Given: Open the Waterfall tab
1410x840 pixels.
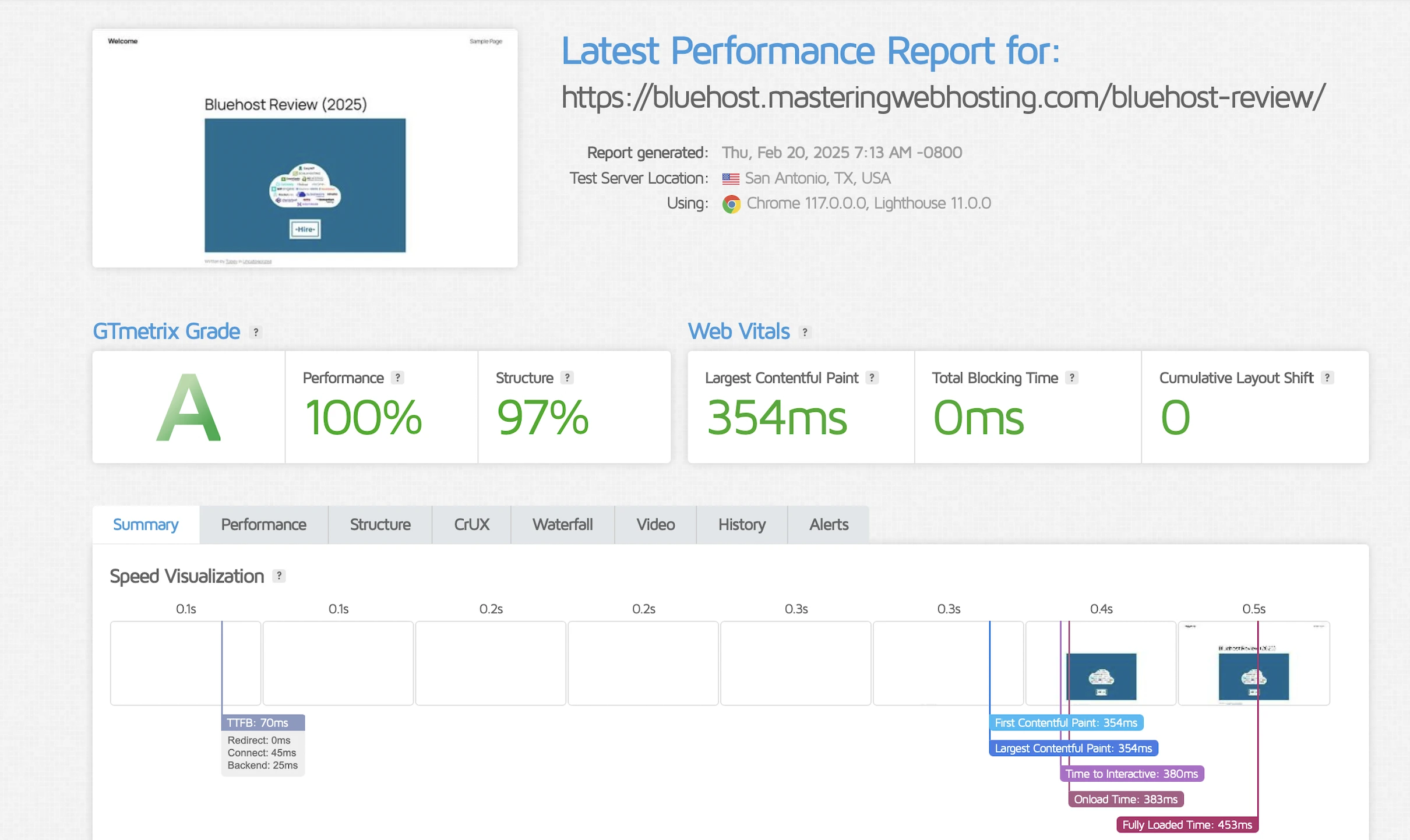Looking at the screenshot, I should (562, 524).
